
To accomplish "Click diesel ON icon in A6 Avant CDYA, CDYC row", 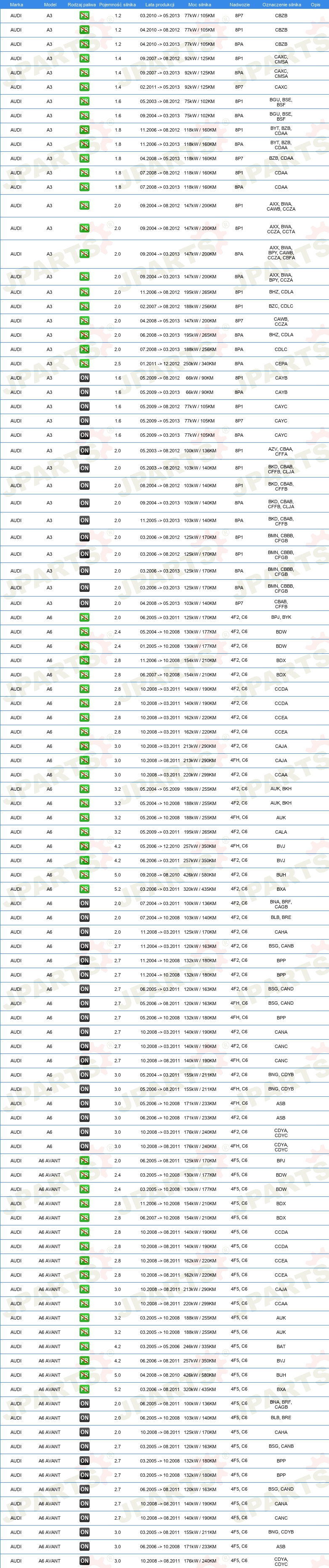I will [84, 1561].
